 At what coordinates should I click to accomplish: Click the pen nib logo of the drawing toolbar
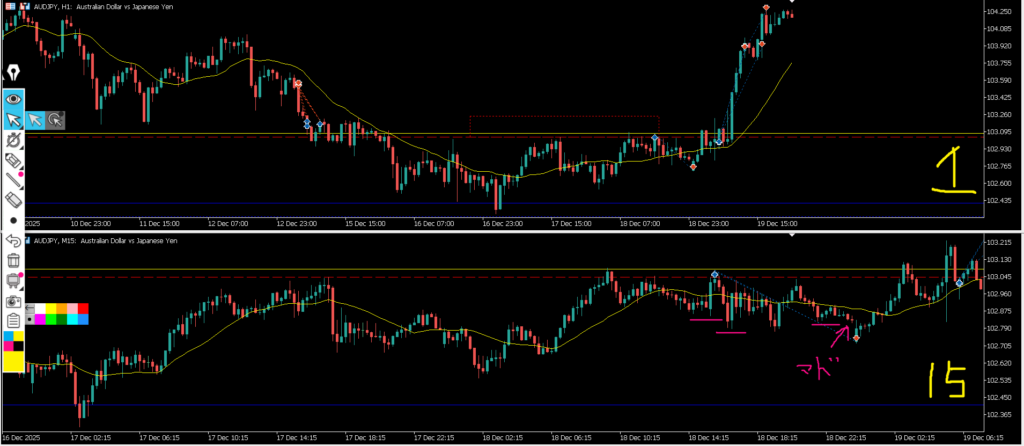[14, 72]
